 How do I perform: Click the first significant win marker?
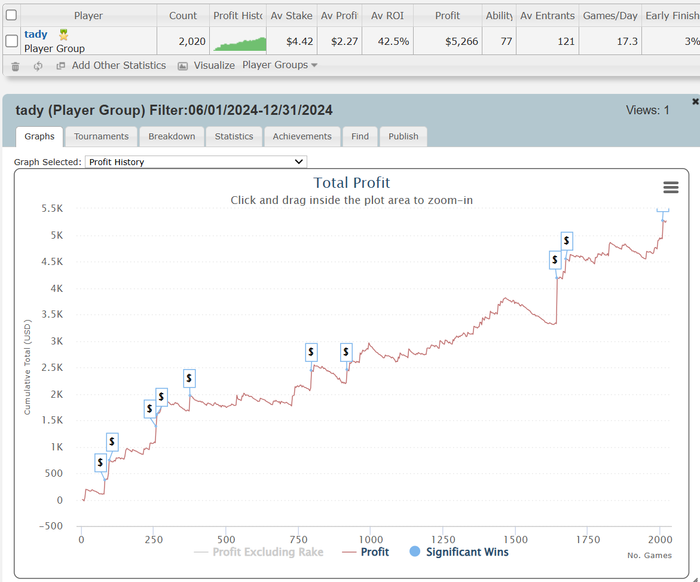point(101,462)
